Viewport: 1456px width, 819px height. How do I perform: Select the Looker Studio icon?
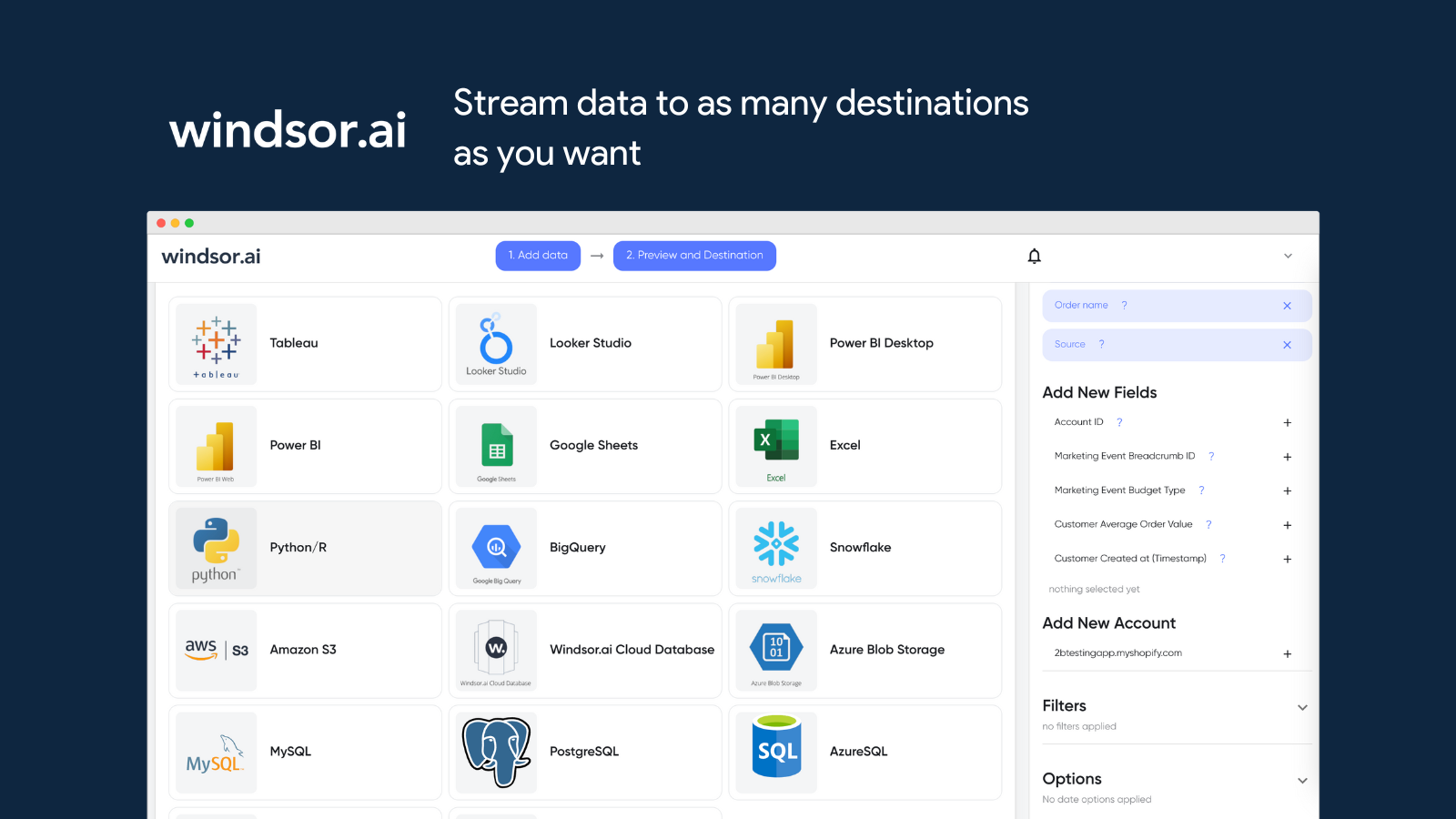pos(496,343)
